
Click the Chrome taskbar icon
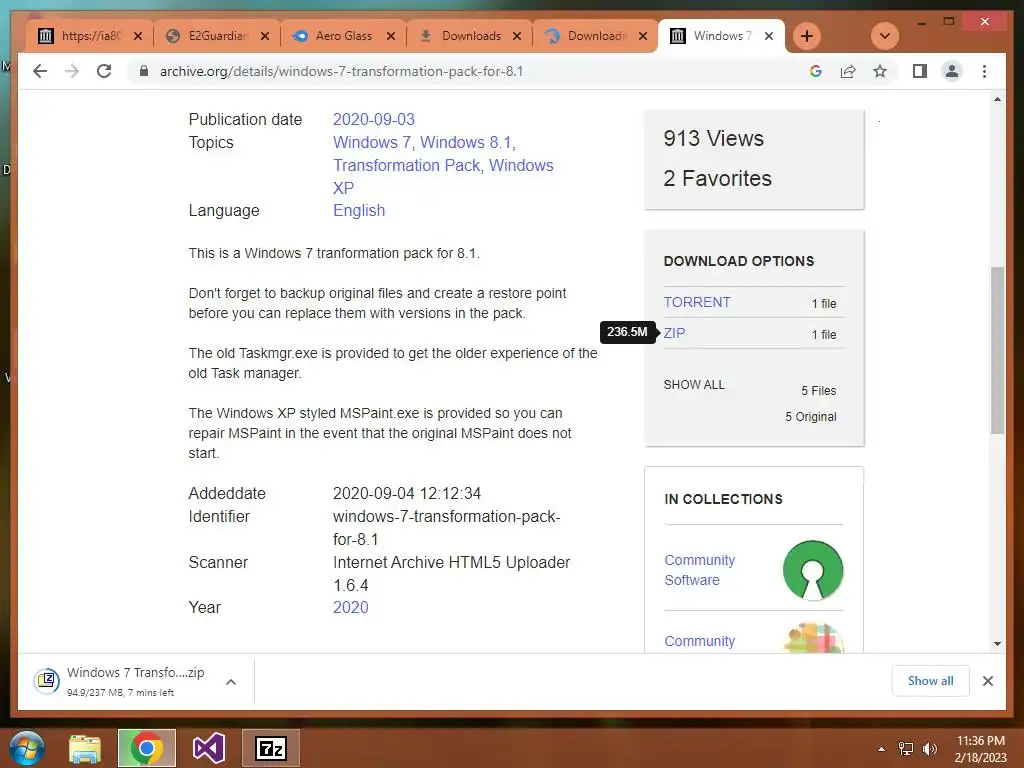pos(146,748)
